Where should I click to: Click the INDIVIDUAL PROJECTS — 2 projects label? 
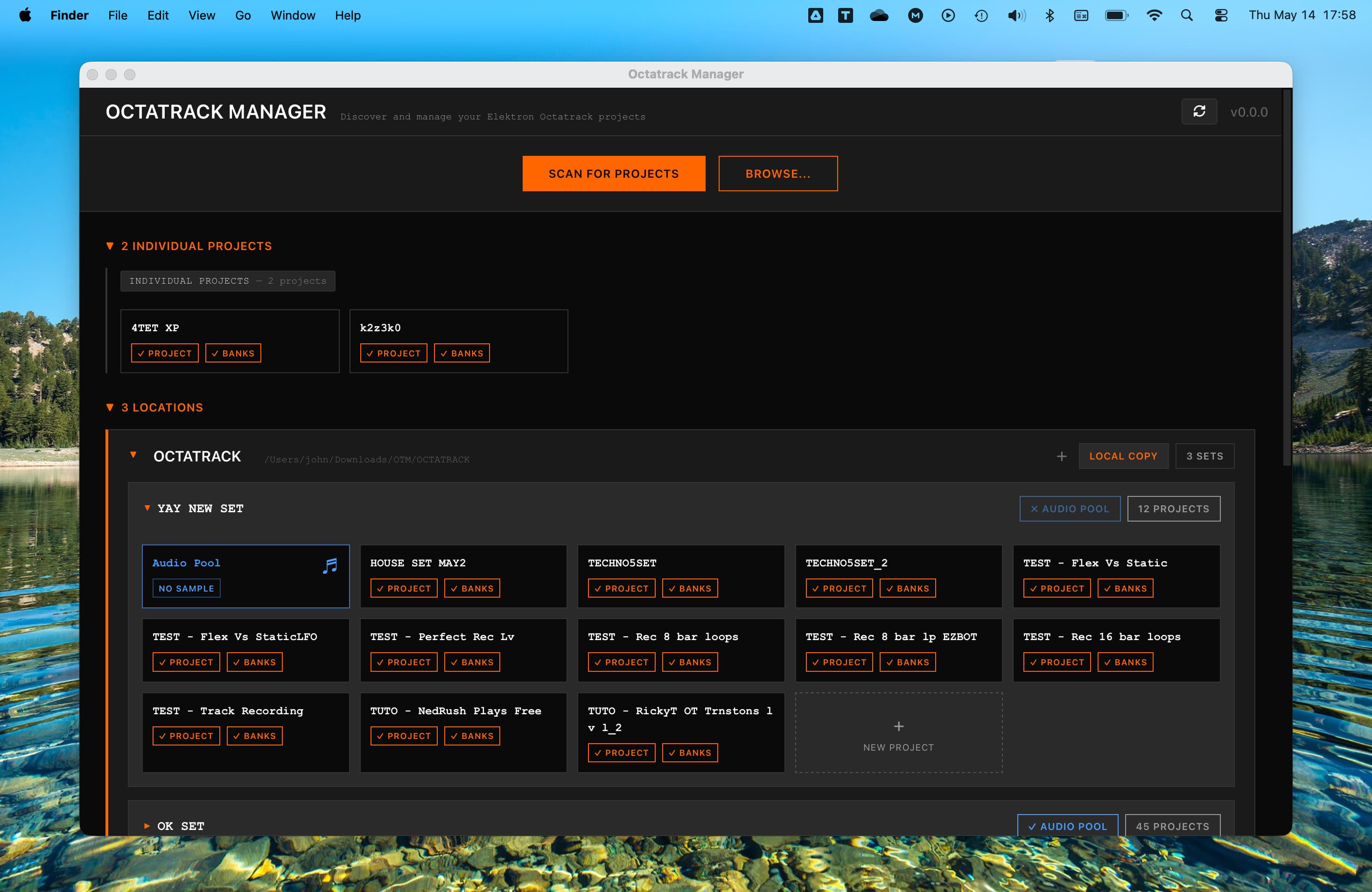coord(228,281)
